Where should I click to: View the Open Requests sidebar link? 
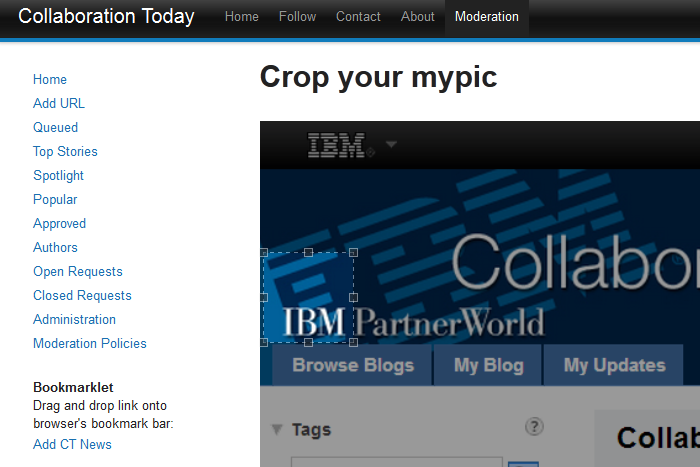click(78, 271)
